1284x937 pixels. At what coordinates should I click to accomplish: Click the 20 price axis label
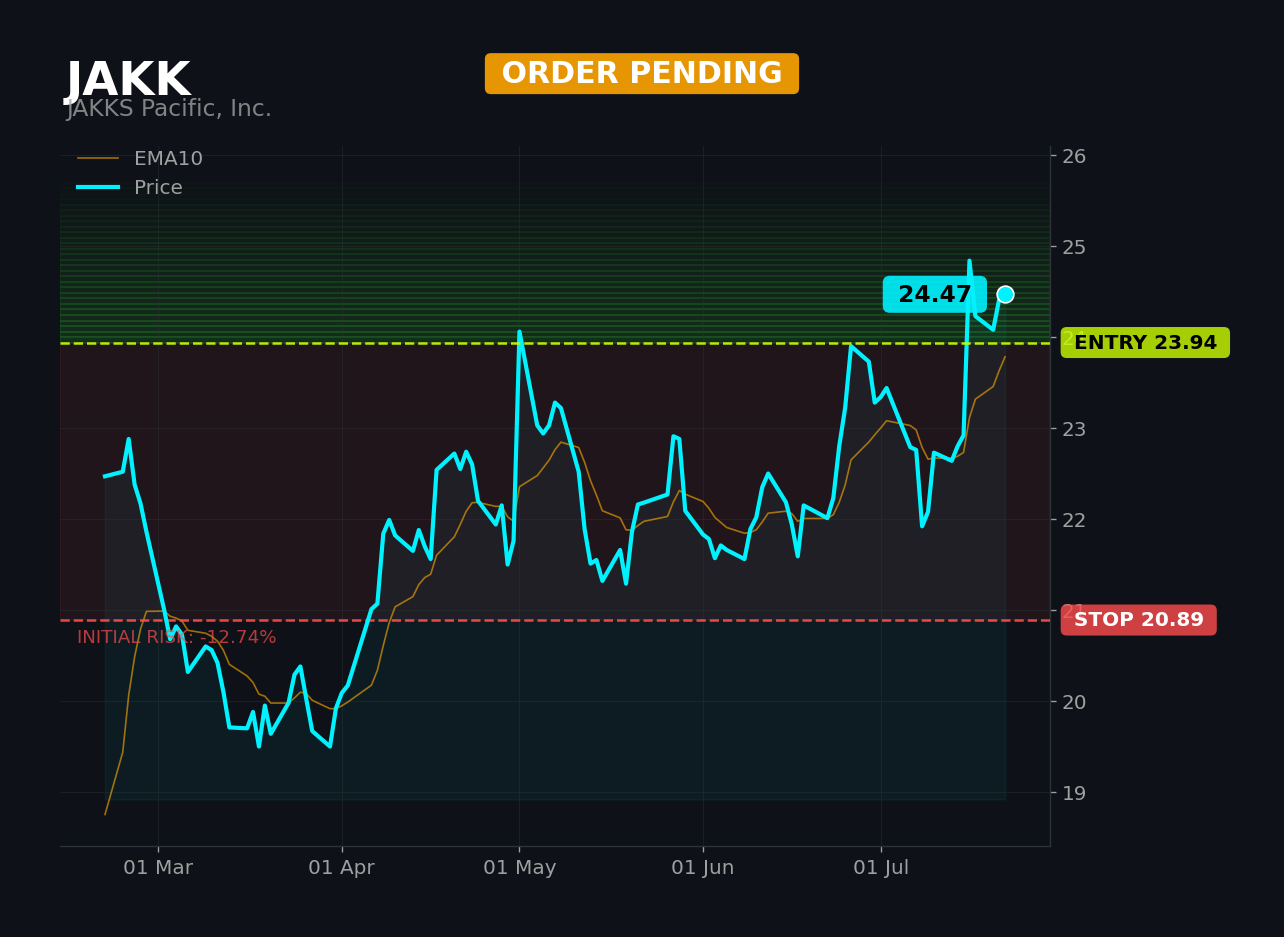pyautogui.click(x=1074, y=702)
